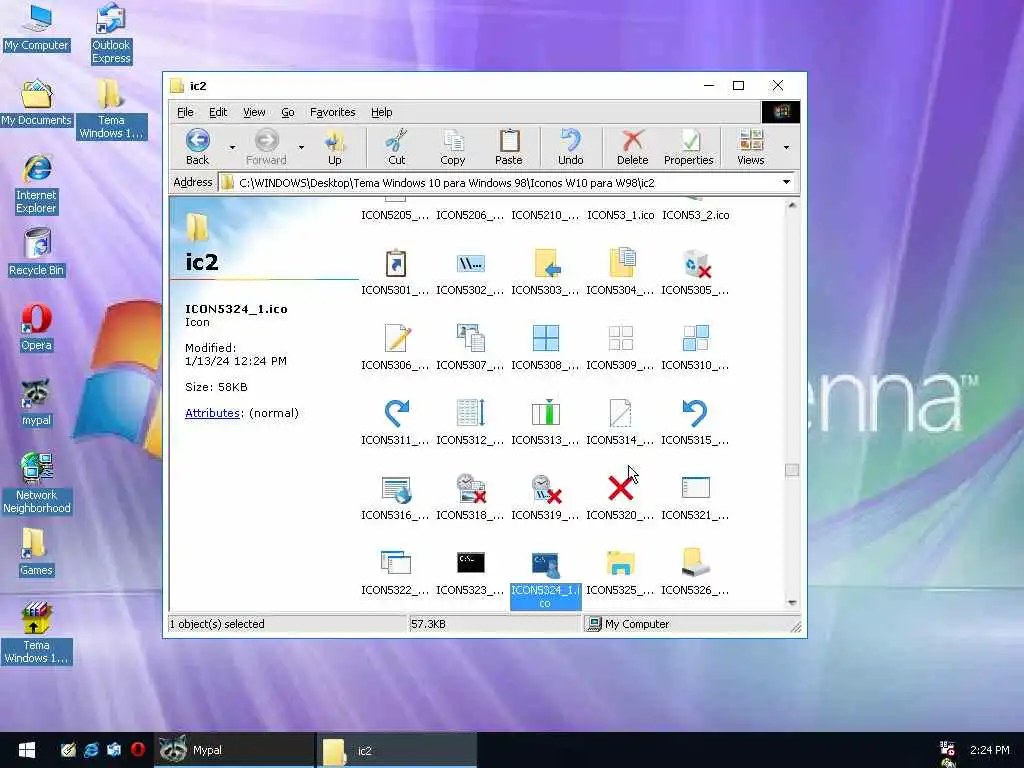Open Properties from the toolbar
1024x768 pixels.
[x=688, y=147]
